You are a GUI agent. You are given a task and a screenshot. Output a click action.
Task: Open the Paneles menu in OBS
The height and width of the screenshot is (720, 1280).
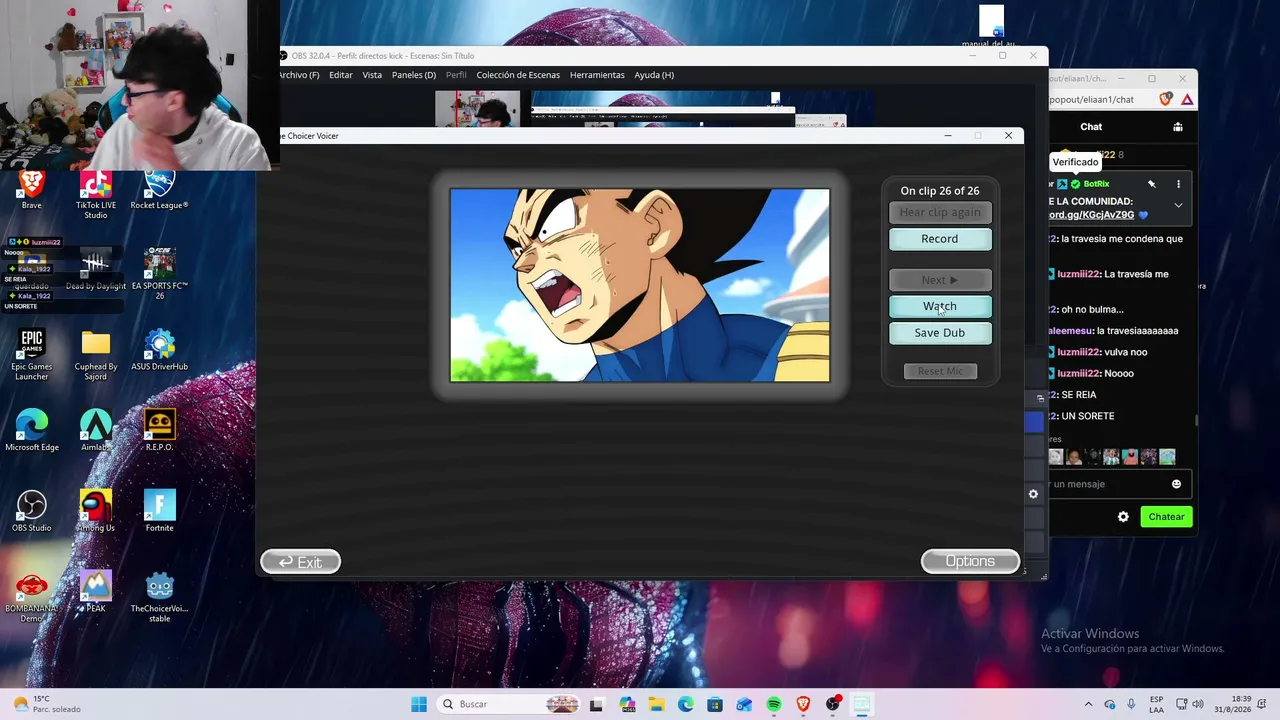(414, 75)
